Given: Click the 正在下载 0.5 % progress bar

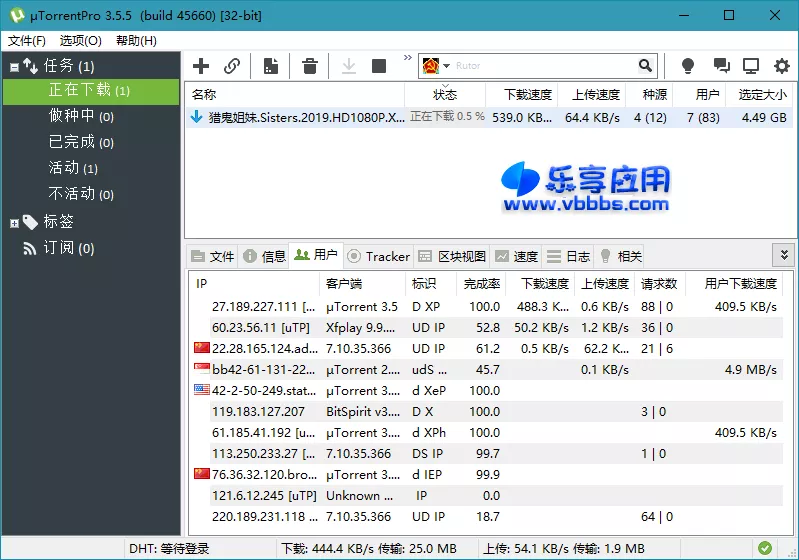Looking at the screenshot, I should 447,117.
